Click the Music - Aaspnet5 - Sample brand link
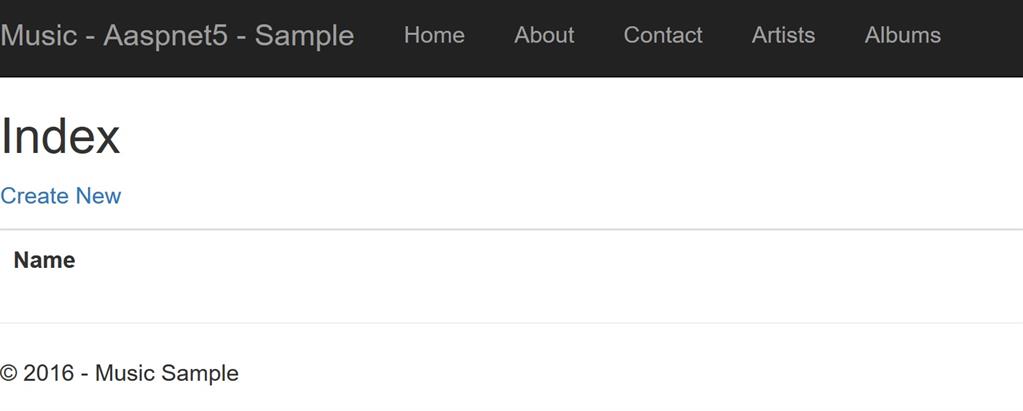Image resolution: width=1023 pixels, height=411 pixels. [177, 36]
